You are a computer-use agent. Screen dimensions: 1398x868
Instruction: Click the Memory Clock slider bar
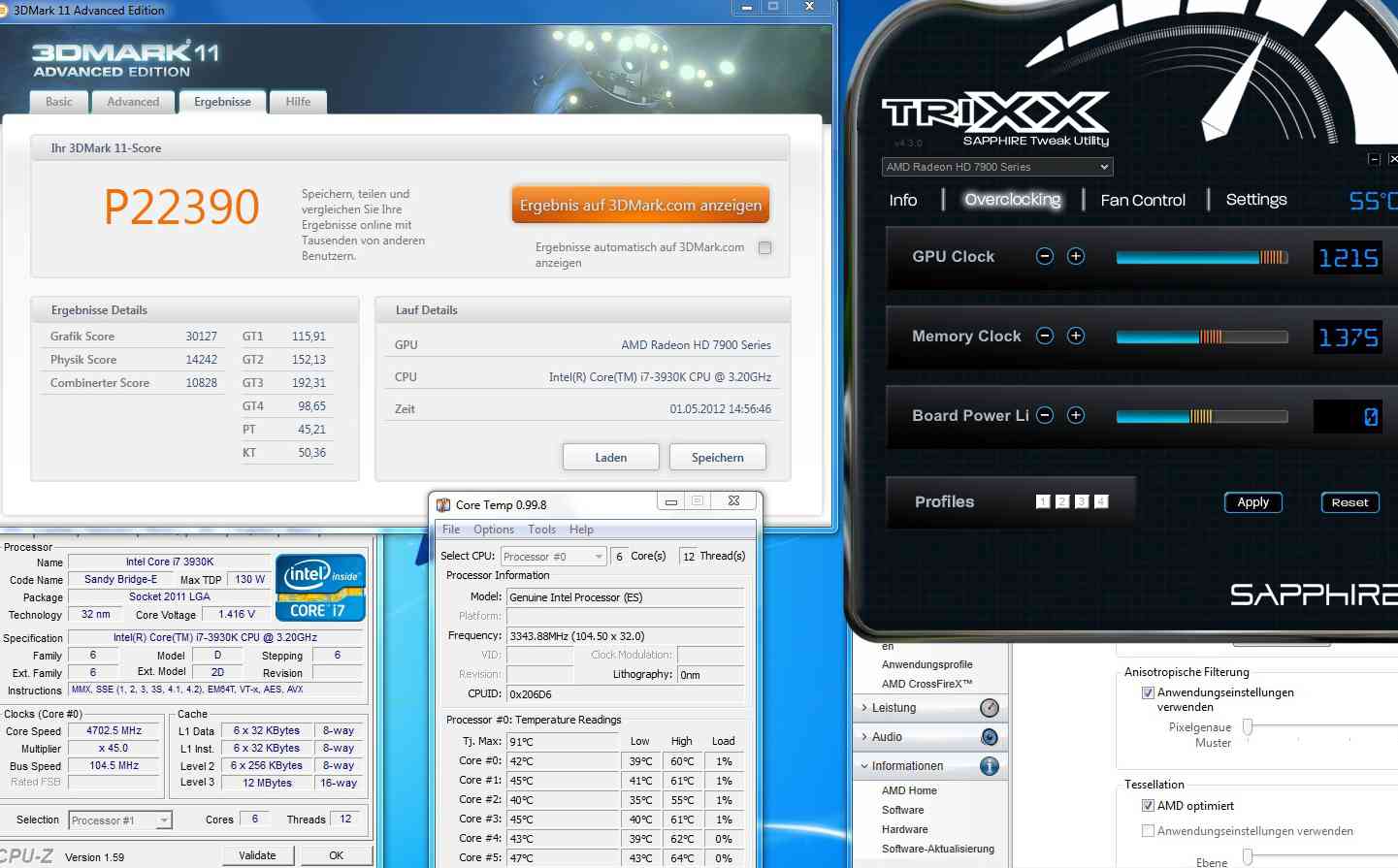[x=1202, y=337]
